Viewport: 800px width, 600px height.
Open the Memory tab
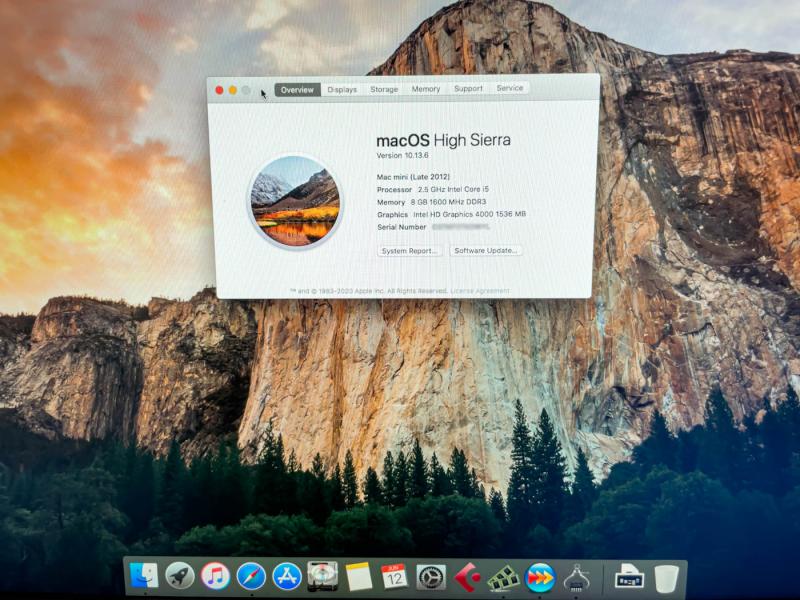[x=426, y=89]
